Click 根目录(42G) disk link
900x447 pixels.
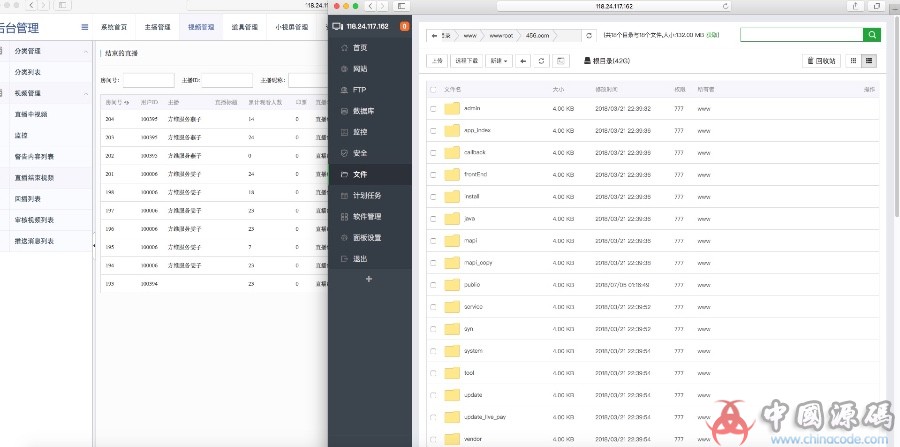(607, 61)
